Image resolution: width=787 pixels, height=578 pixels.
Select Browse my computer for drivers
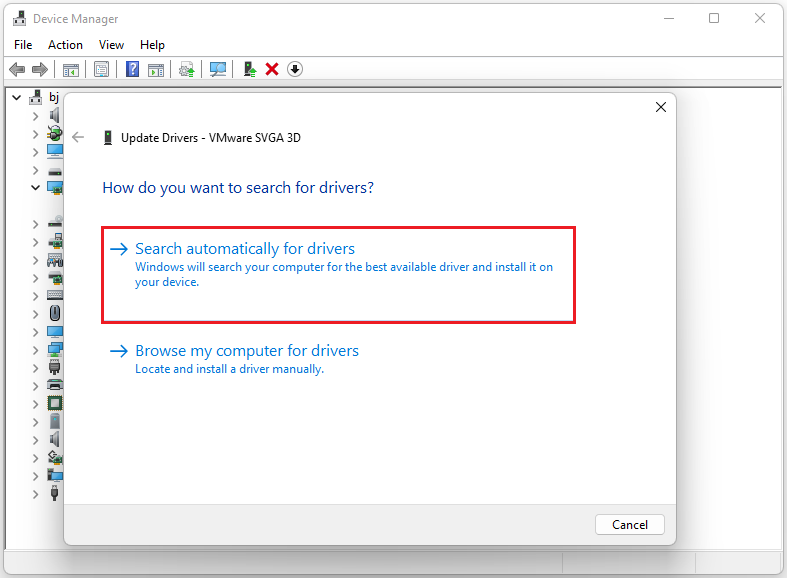pos(246,351)
